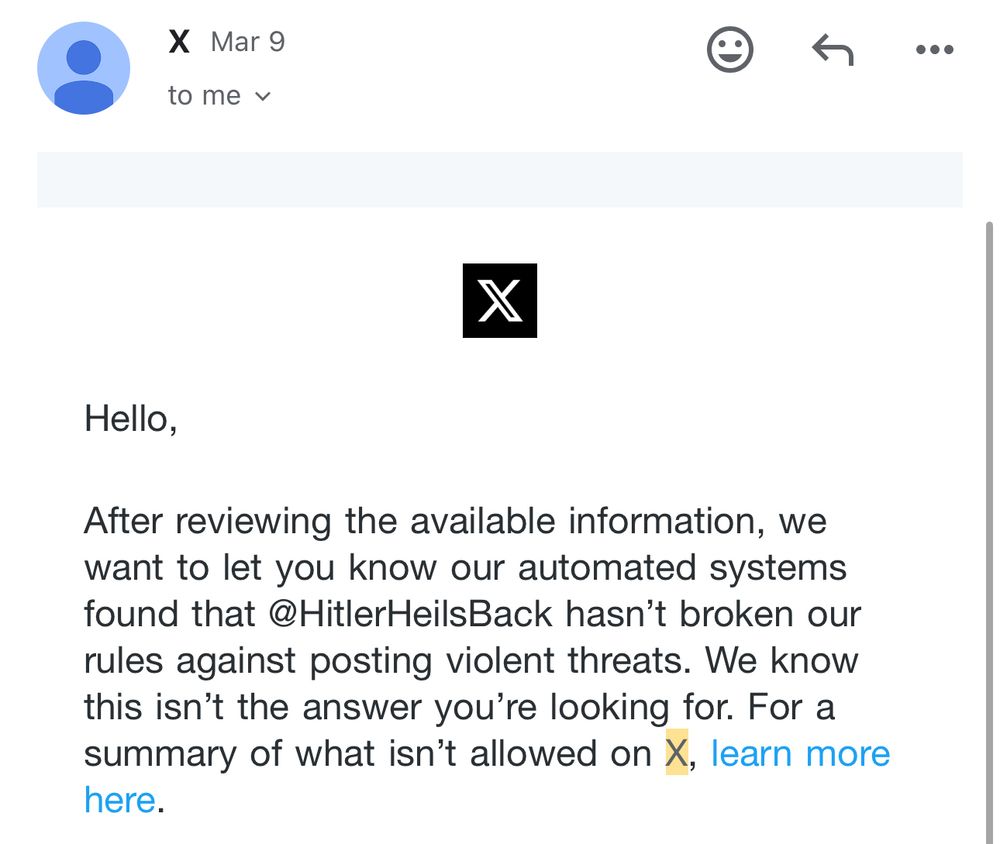Tap the sender's profile avatar

[x=83, y=68]
